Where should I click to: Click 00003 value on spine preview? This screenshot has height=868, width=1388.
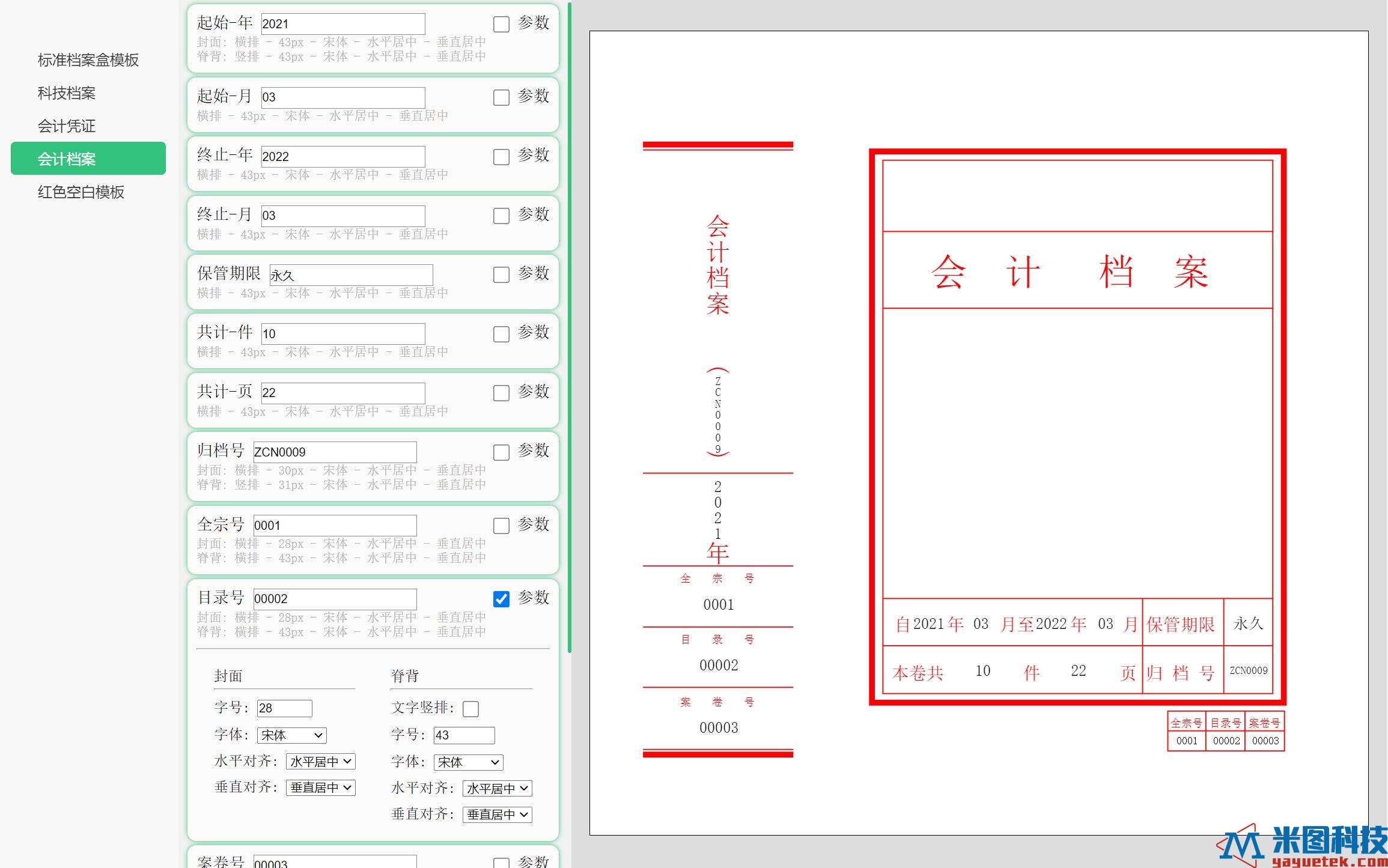pyautogui.click(x=719, y=728)
